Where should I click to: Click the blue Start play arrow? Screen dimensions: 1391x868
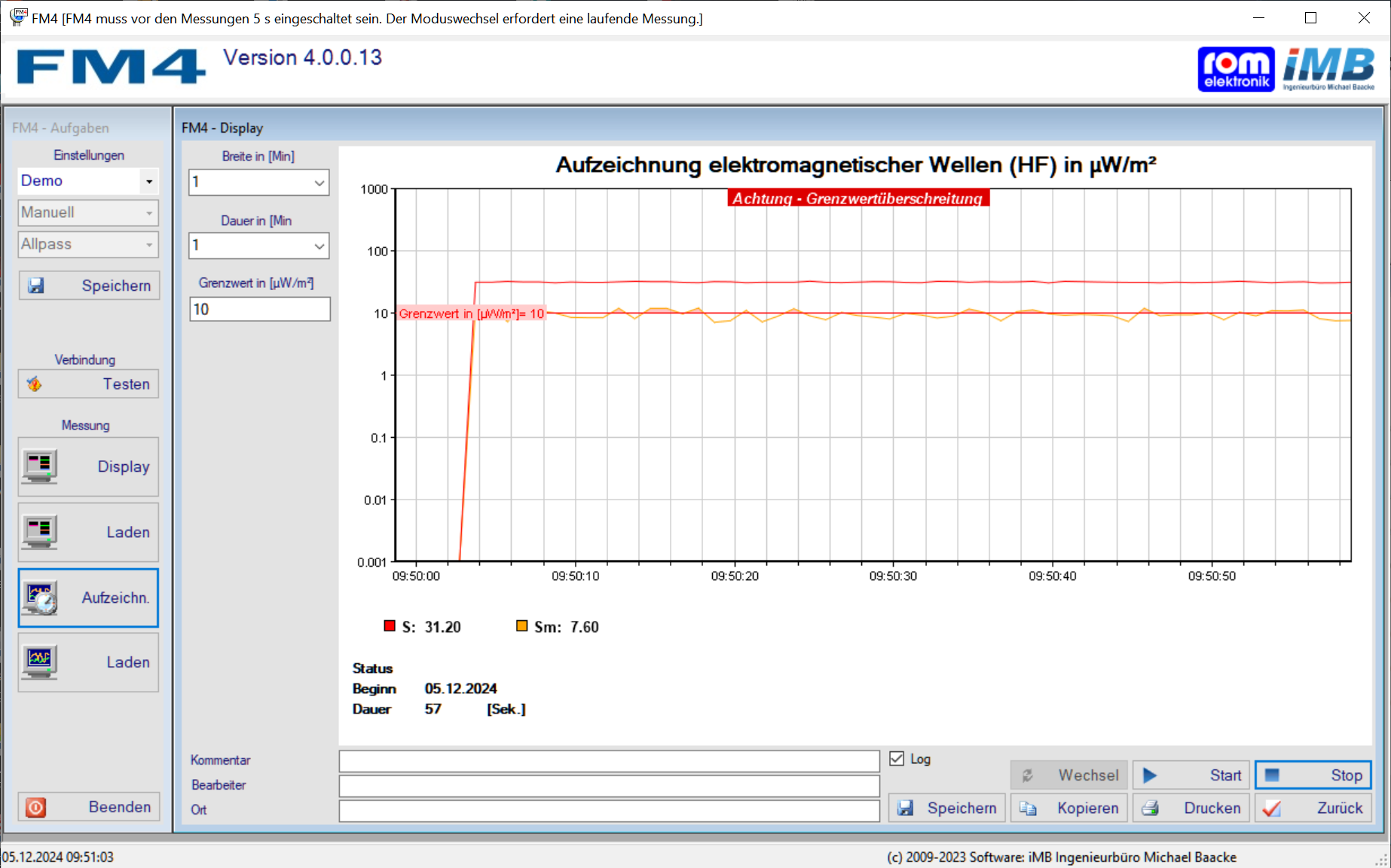coord(1150,775)
